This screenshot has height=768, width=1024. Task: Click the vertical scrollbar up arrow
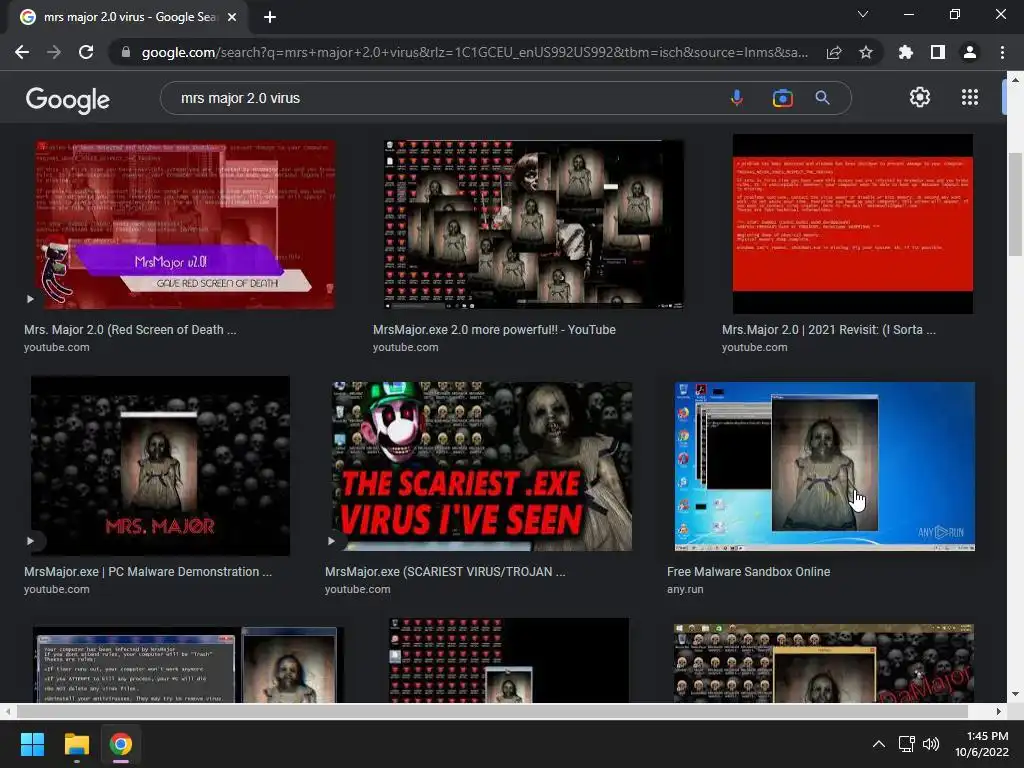pos(1015,80)
